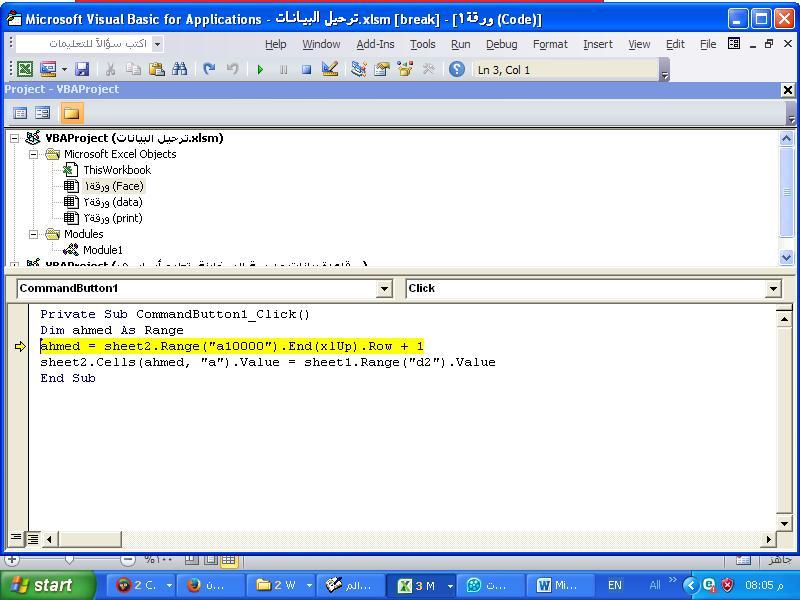Open the Edit menu
The image size is (800, 600).
coord(675,44)
